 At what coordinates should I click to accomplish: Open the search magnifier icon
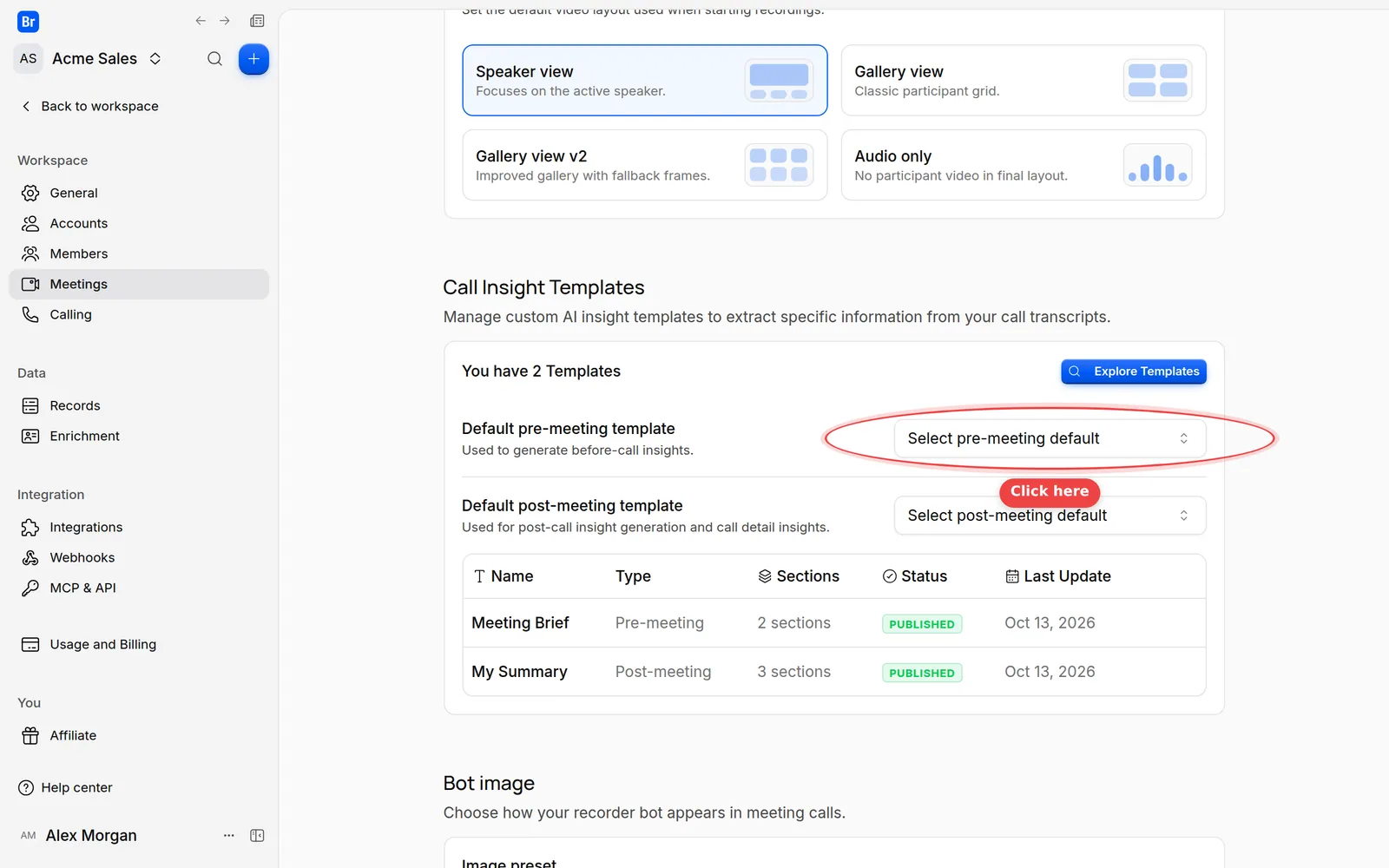tap(214, 59)
